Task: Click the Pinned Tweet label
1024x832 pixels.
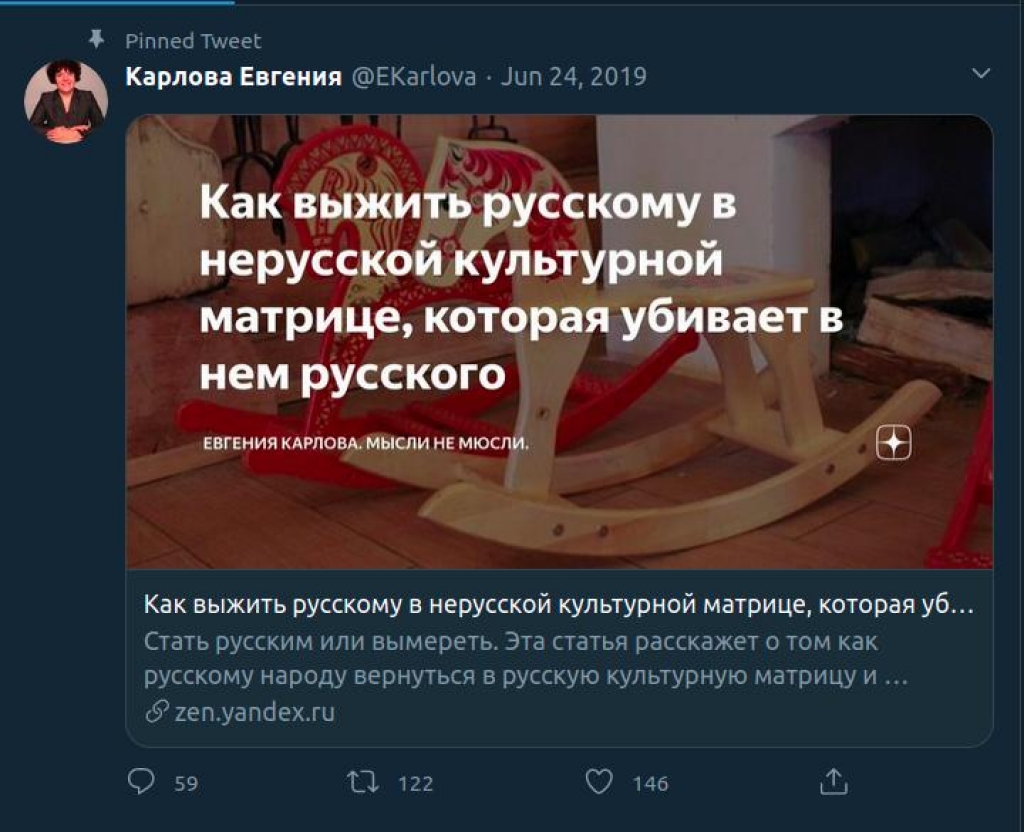Action: 193,41
